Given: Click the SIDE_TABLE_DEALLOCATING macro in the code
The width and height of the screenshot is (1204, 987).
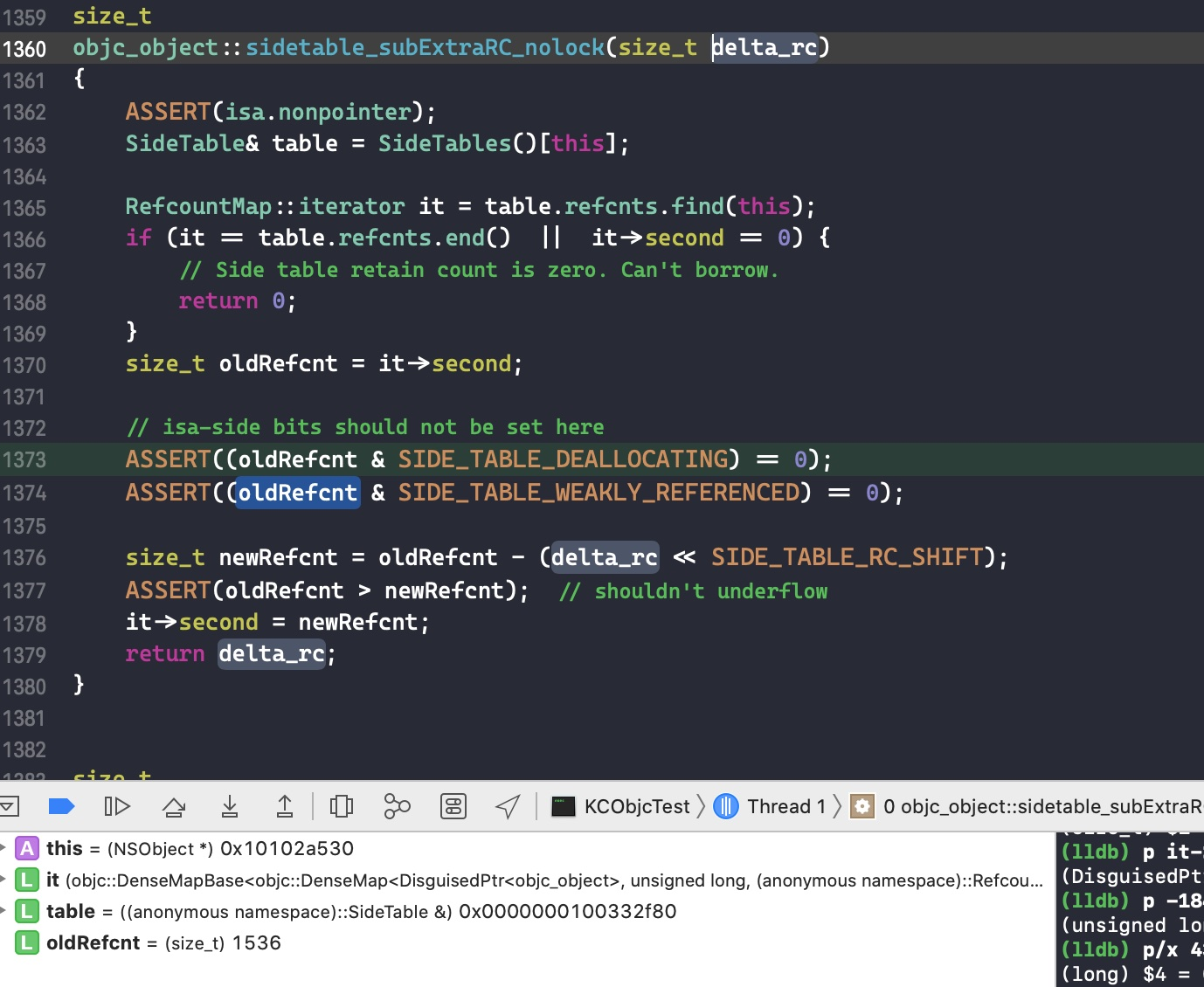Looking at the screenshot, I should (564, 459).
